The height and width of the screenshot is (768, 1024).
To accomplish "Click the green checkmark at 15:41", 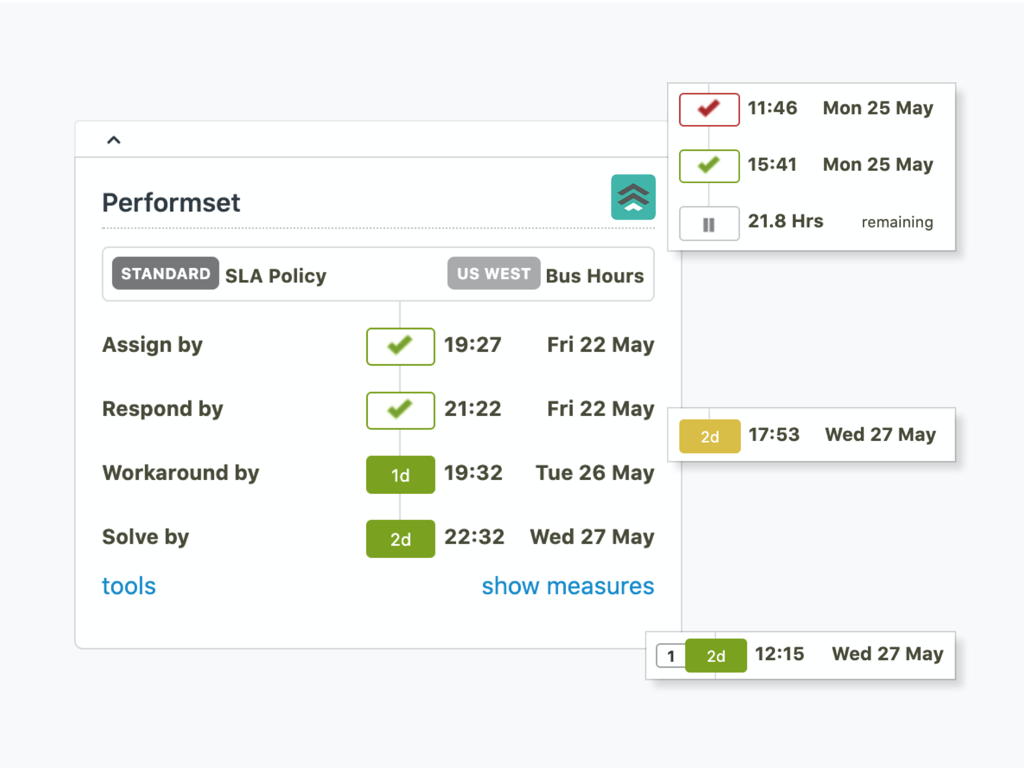I will tap(709, 166).
